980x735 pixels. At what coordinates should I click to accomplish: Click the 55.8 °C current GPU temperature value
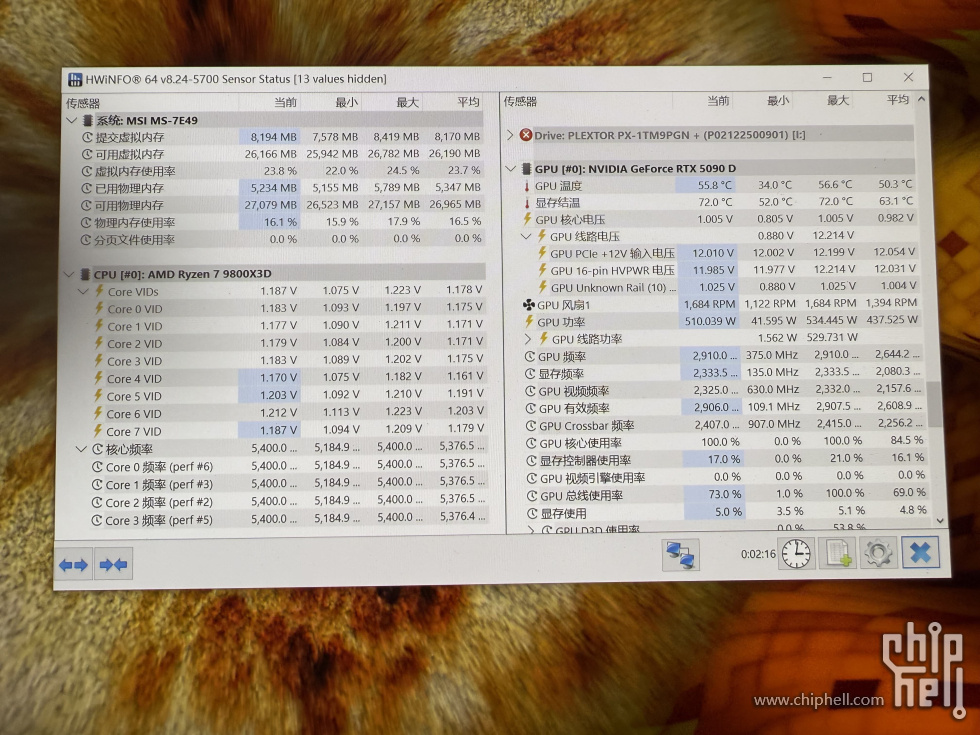(715, 185)
